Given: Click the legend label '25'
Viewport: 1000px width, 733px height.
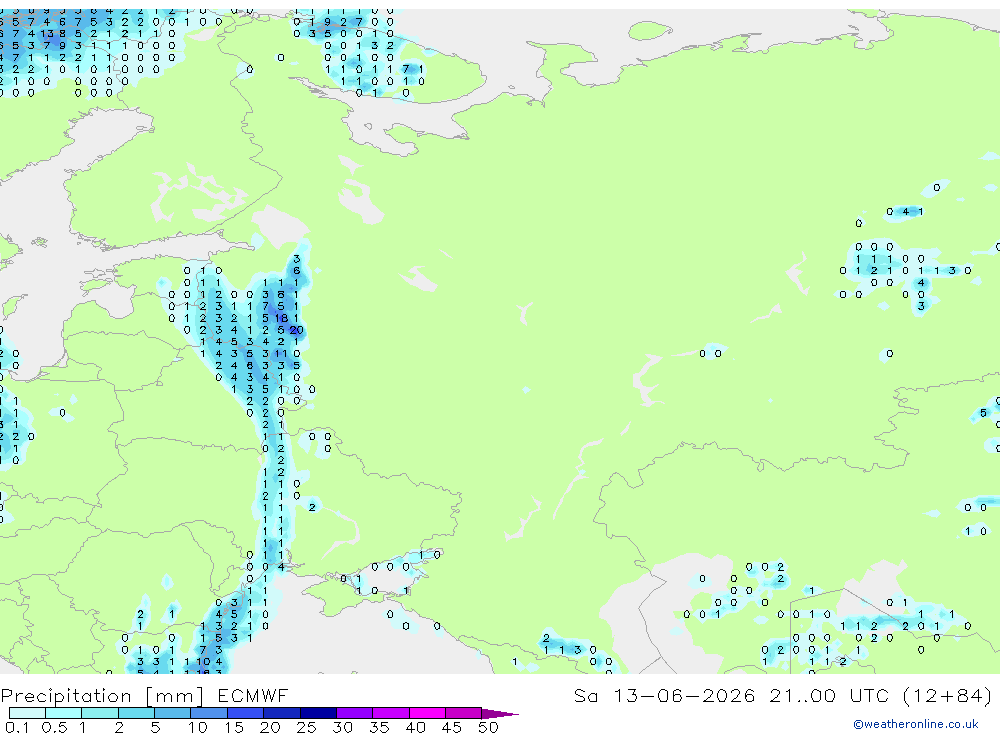Looking at the screenshot, I should coord(306,727).
